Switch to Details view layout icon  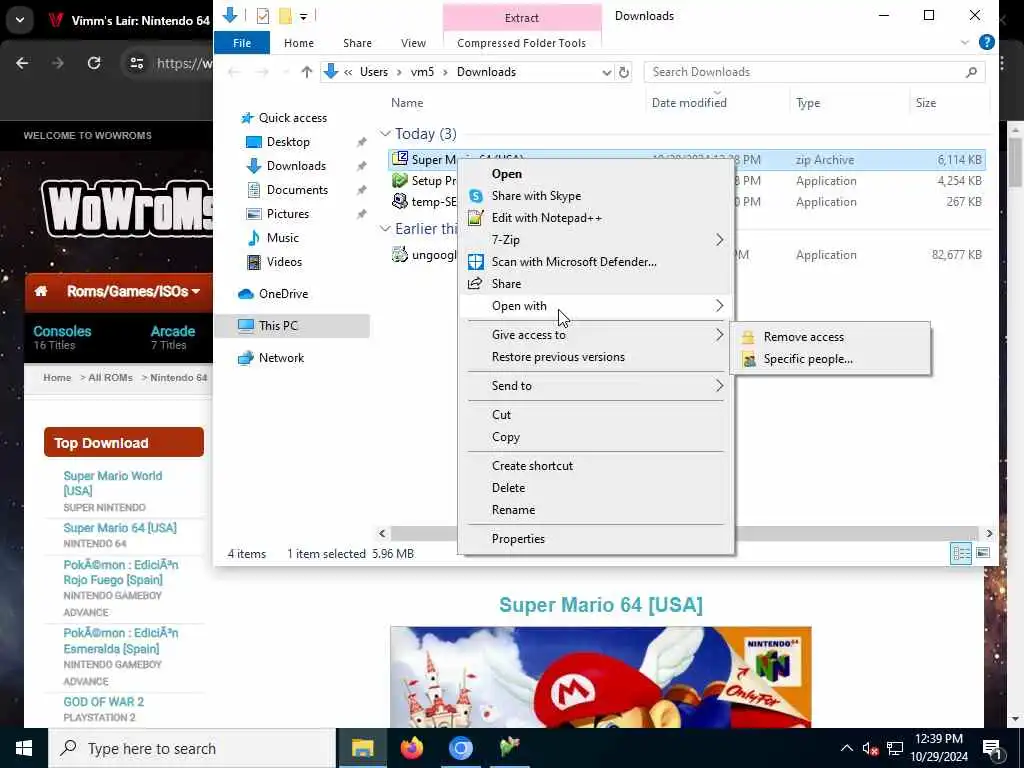tap(961, 554)
